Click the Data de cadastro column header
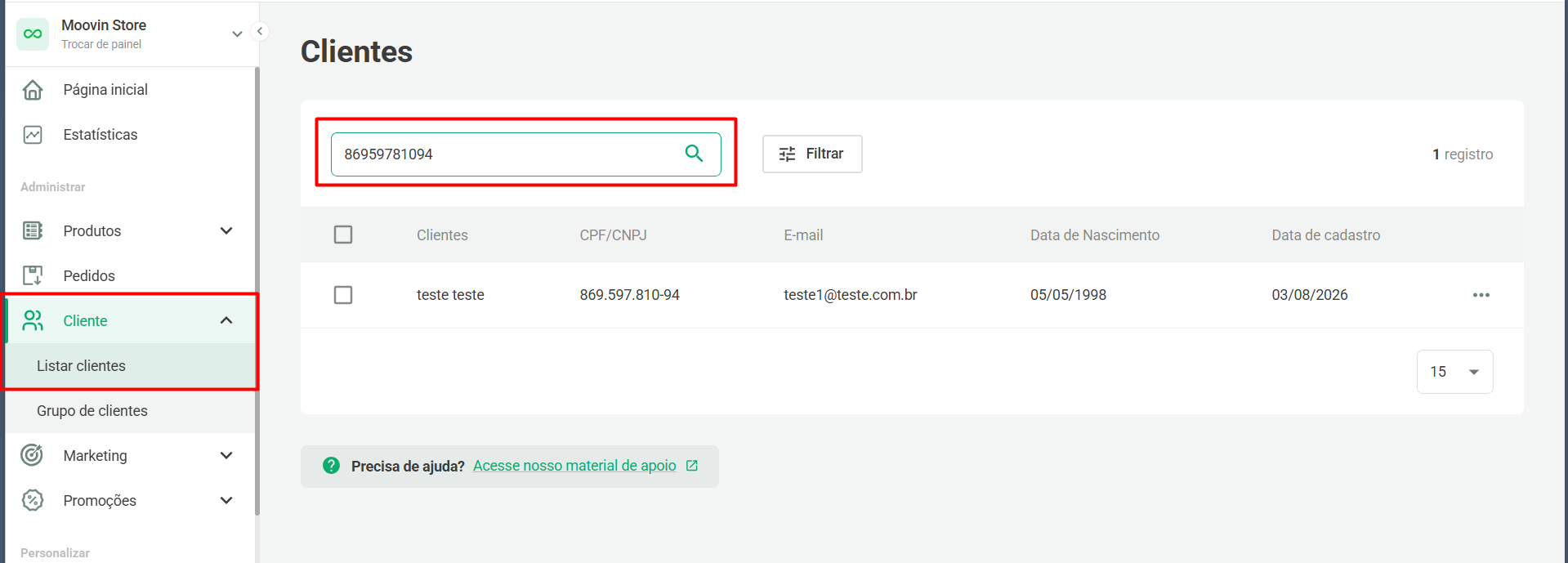Viewport: 1568px width, 563px height. pyautogui.click(x=1326, y=235)
